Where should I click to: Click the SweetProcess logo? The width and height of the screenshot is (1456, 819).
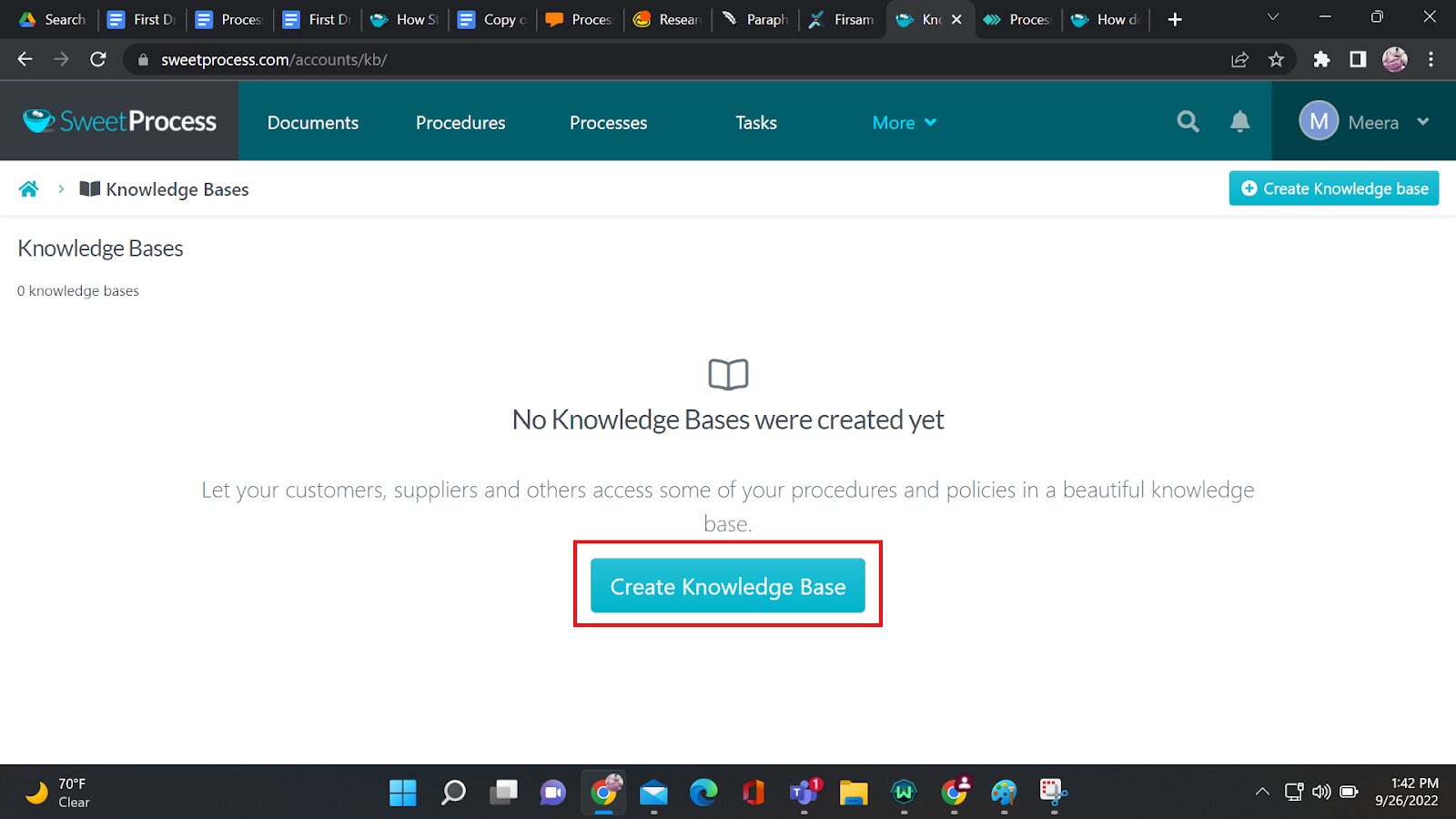[x=119, y=121]
